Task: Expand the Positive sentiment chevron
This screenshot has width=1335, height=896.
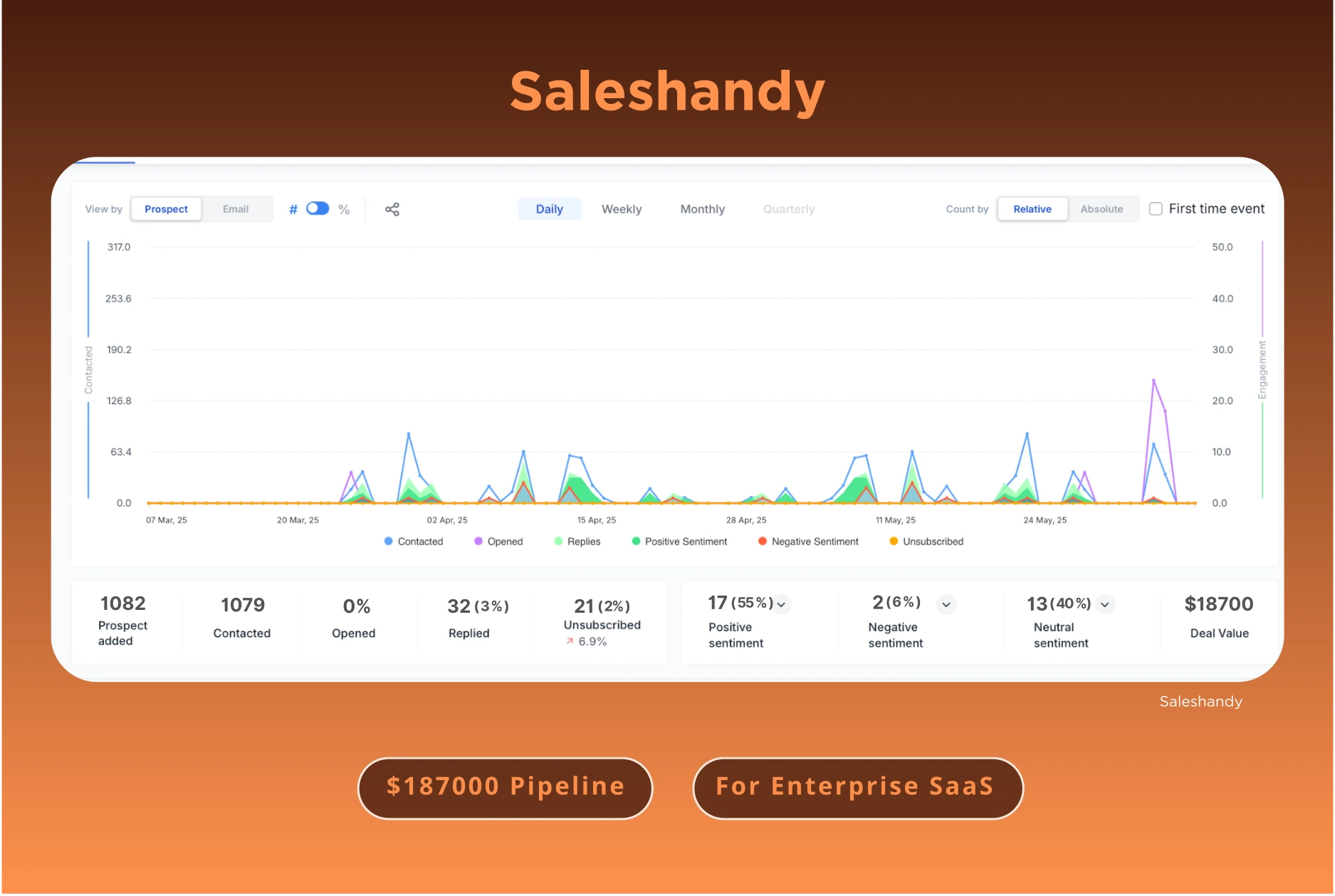Action: pos(781,605)
